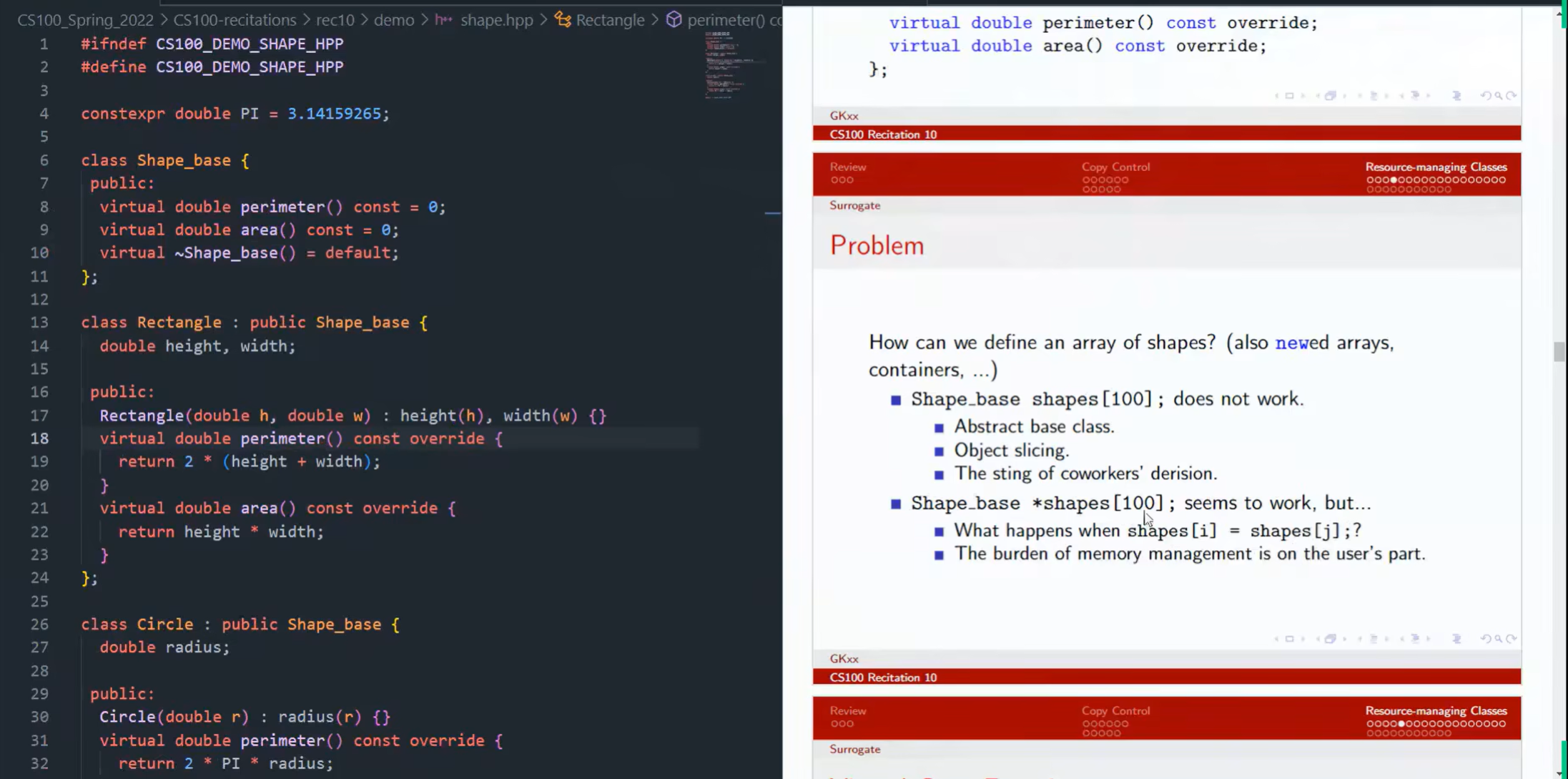Click the perimeter method cube icon in breadcrumb

tap(674, 20)
